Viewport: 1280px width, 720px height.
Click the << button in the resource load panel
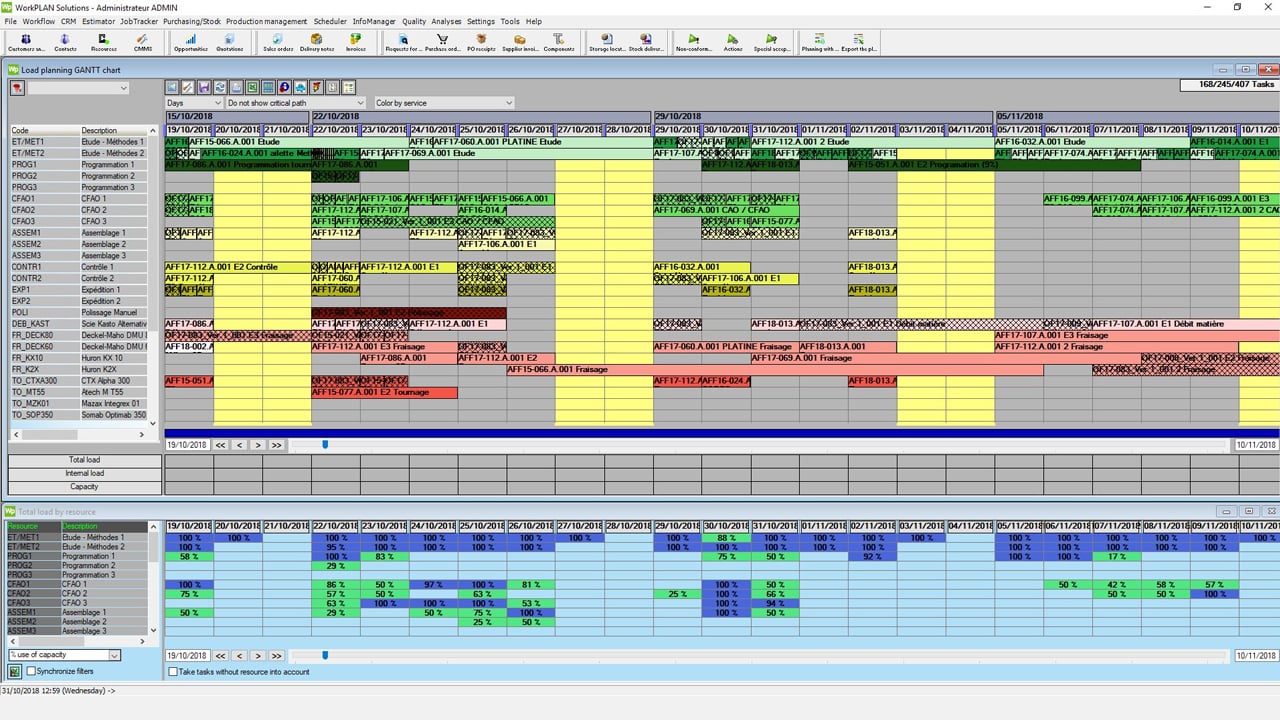pos(220,656)
